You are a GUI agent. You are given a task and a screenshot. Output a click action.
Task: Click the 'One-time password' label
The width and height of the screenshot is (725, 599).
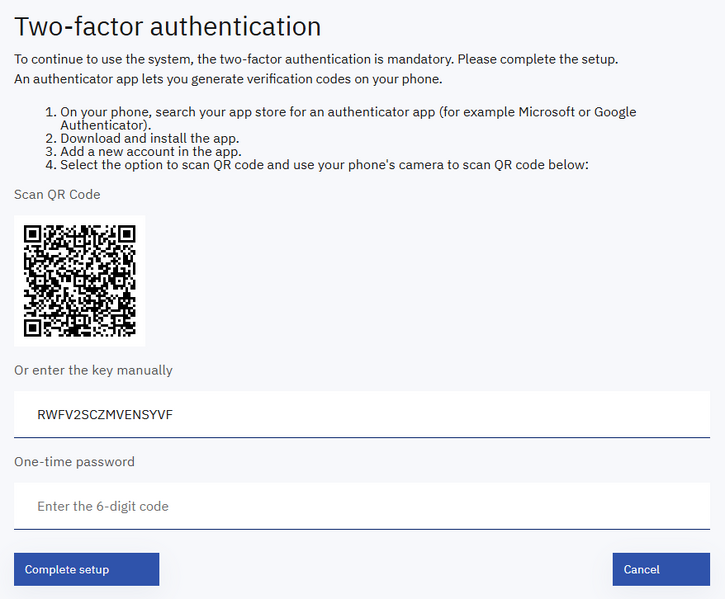point(74,462)
